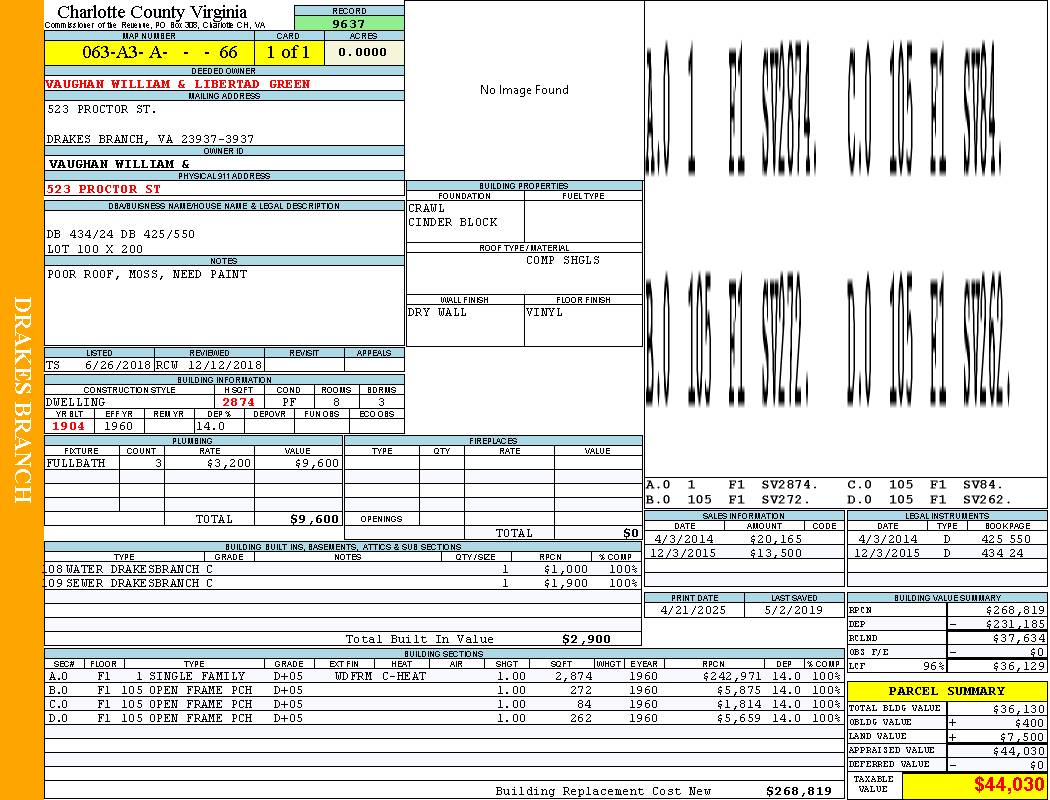Select physical 911 address 523 PROCTOR ST
1050x800 pixels.
click(103, 189)
